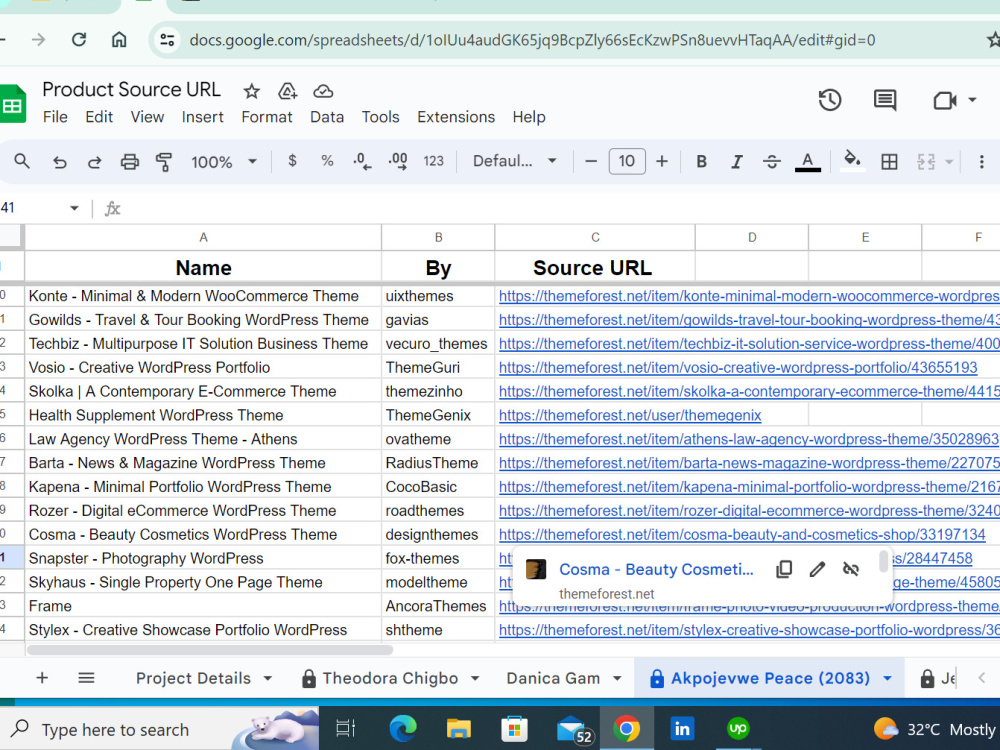1000x750 pixels.
Task: Open the File menu
Action: [55, 117]
